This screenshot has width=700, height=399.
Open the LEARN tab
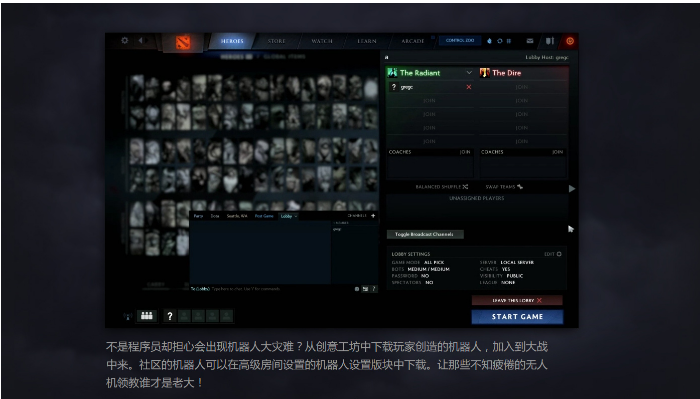point(367,41)
